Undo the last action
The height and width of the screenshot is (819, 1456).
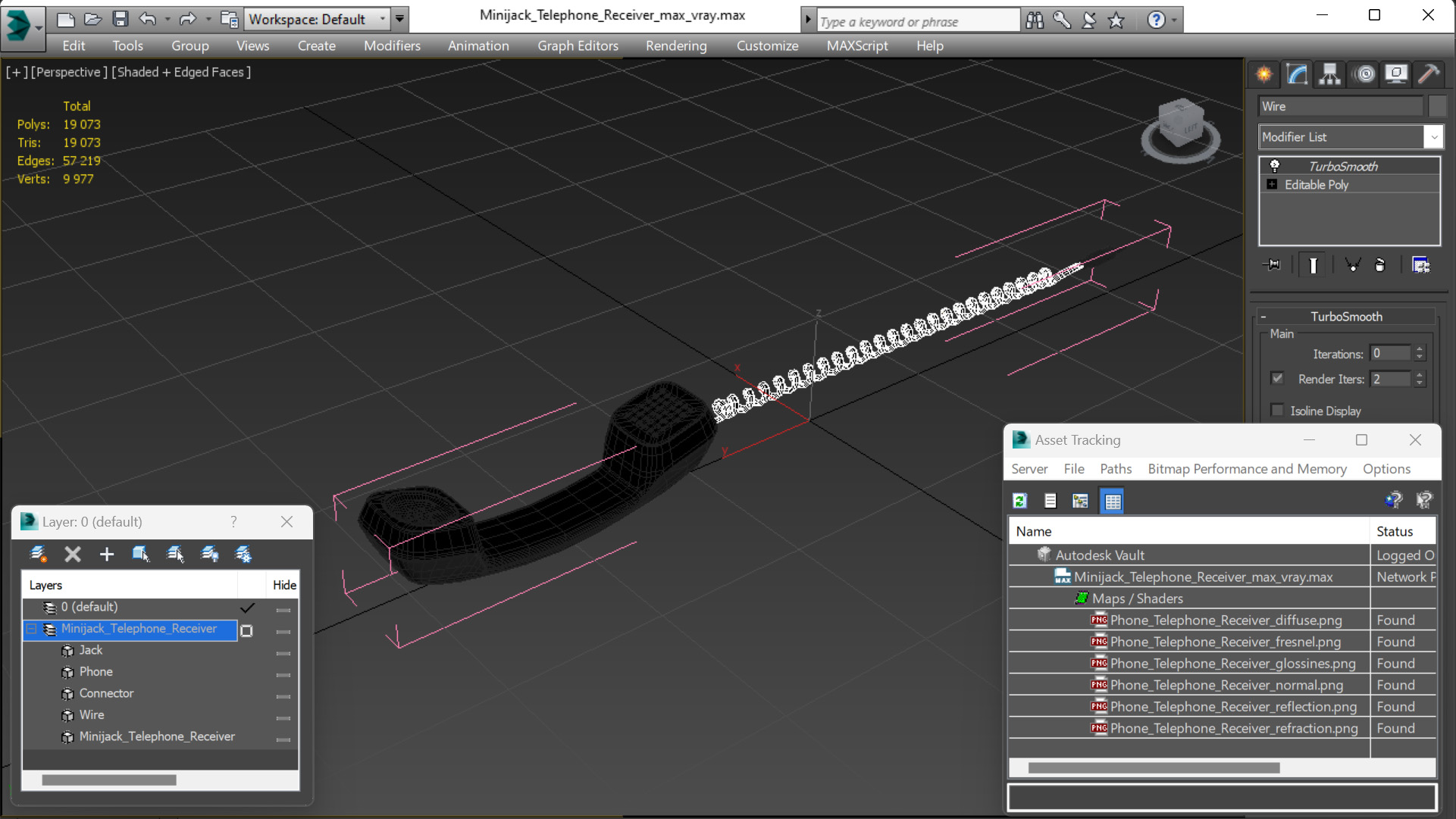pos(148,19)
